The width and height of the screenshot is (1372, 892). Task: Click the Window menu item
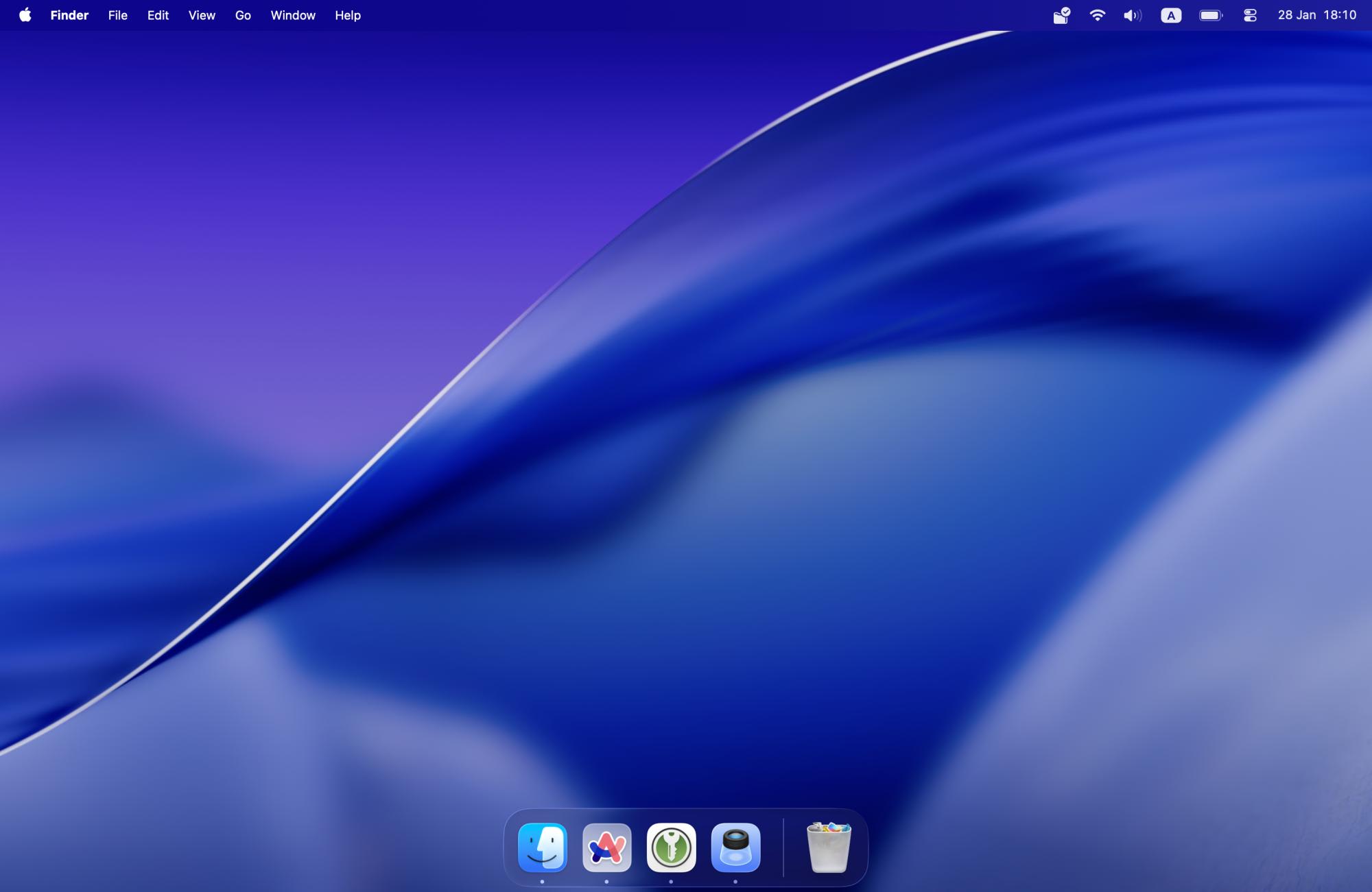point(293,15)
